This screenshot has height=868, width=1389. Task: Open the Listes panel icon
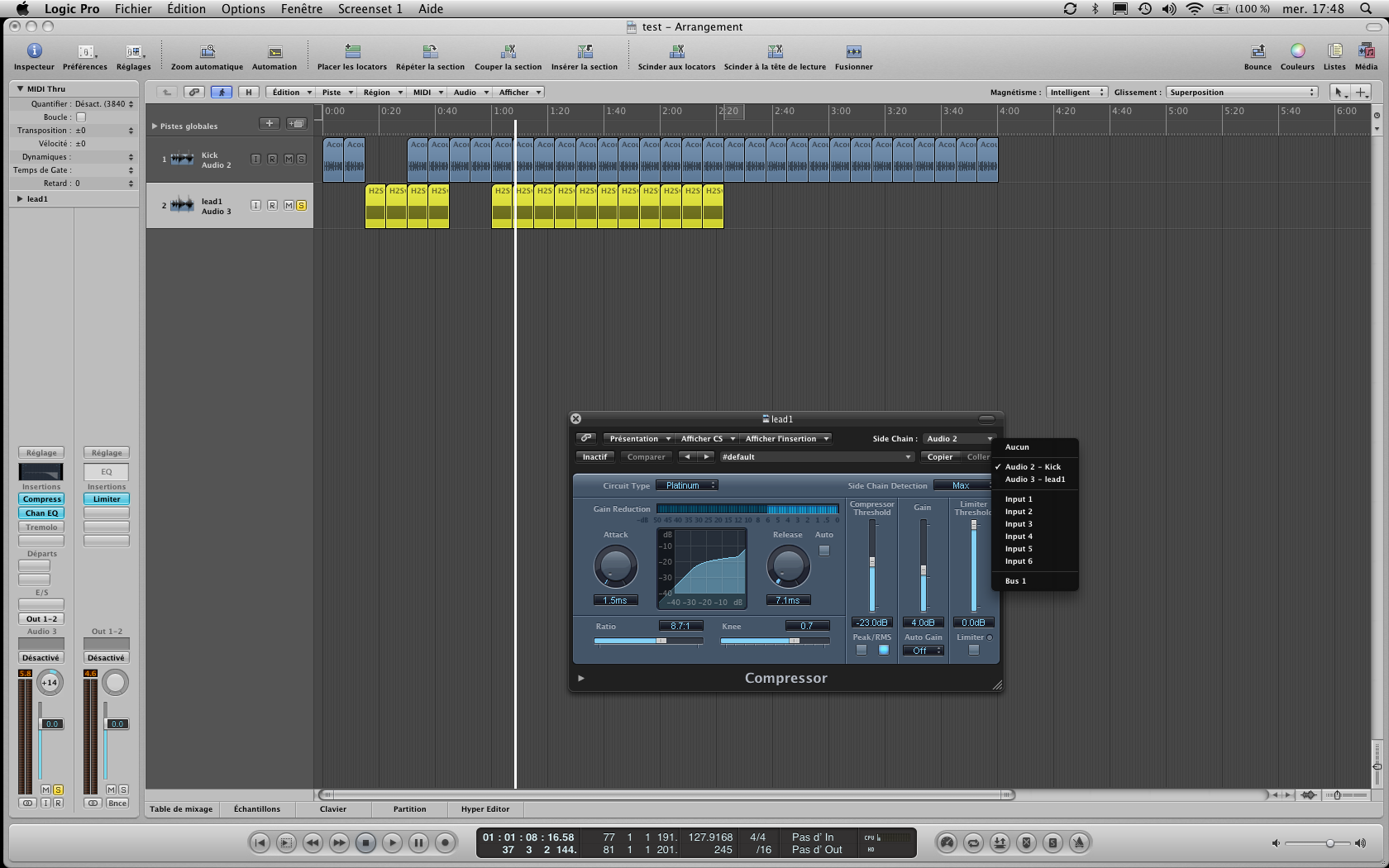pos(1334,51)
